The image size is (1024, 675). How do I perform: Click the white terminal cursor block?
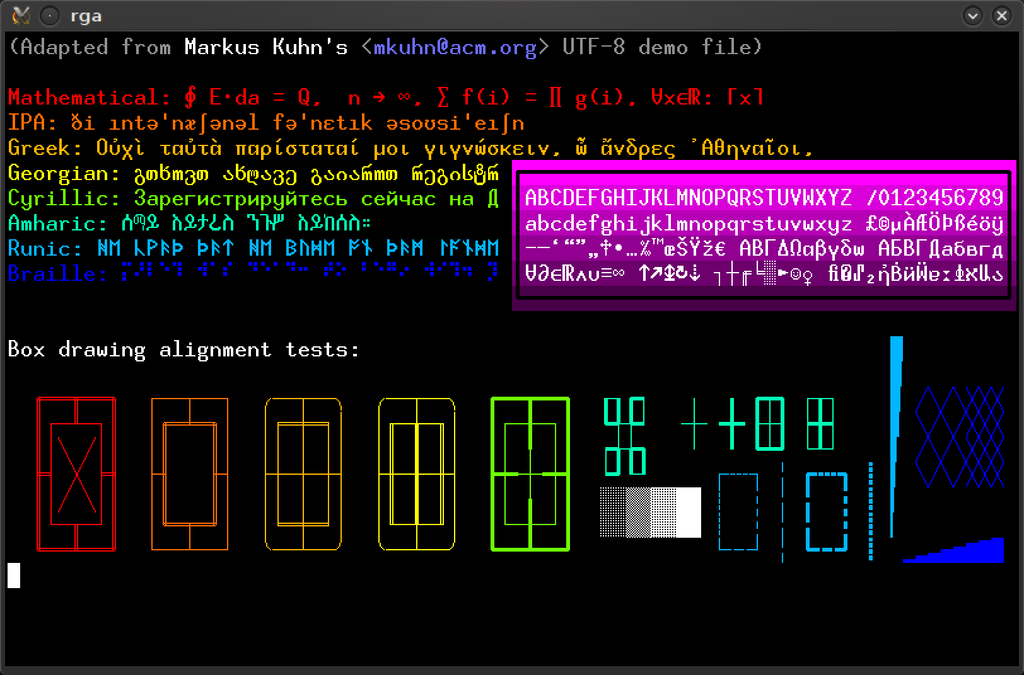pyautogui.click(x=14, y=576)
